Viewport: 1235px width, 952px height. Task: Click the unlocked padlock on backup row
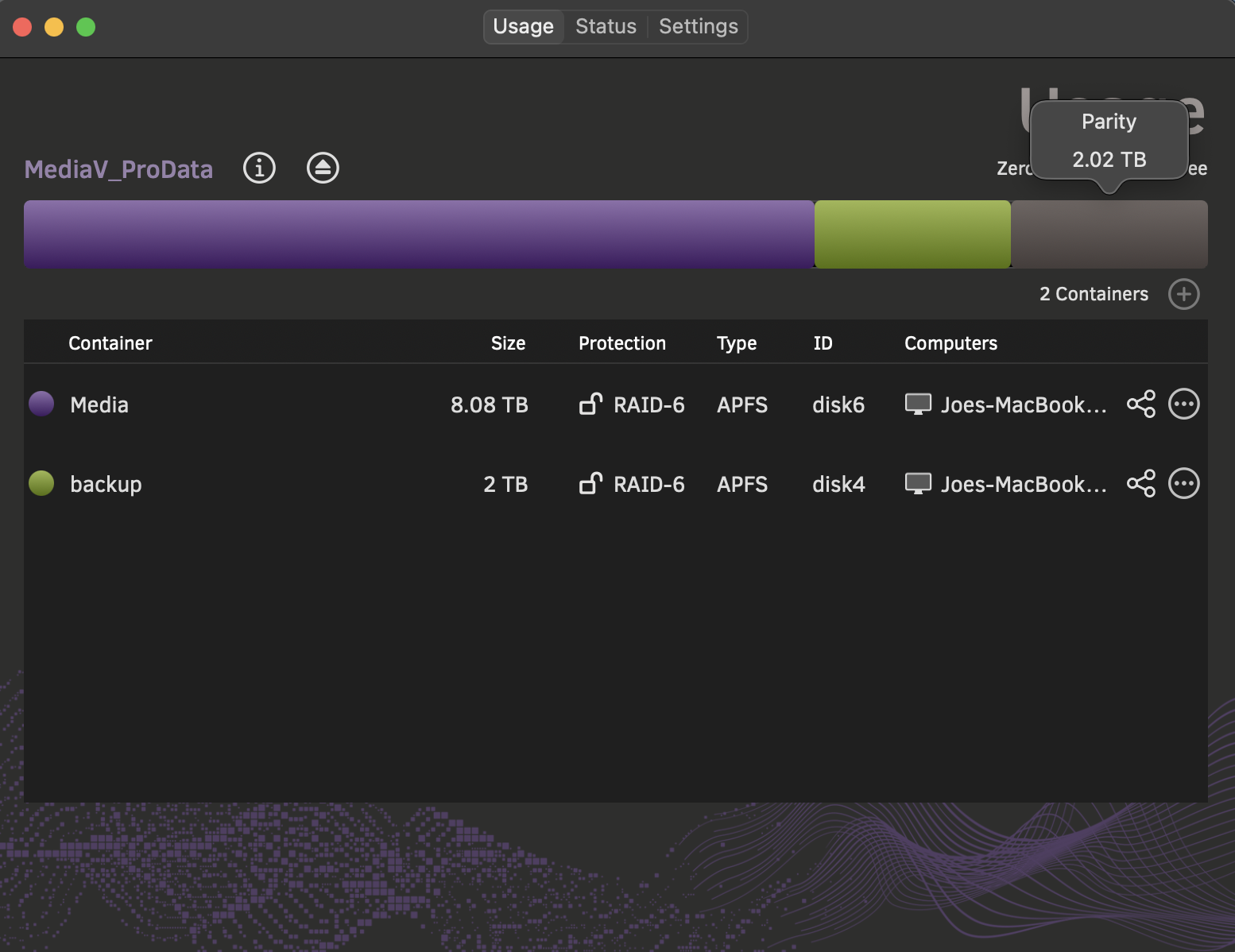click(590, 484)
